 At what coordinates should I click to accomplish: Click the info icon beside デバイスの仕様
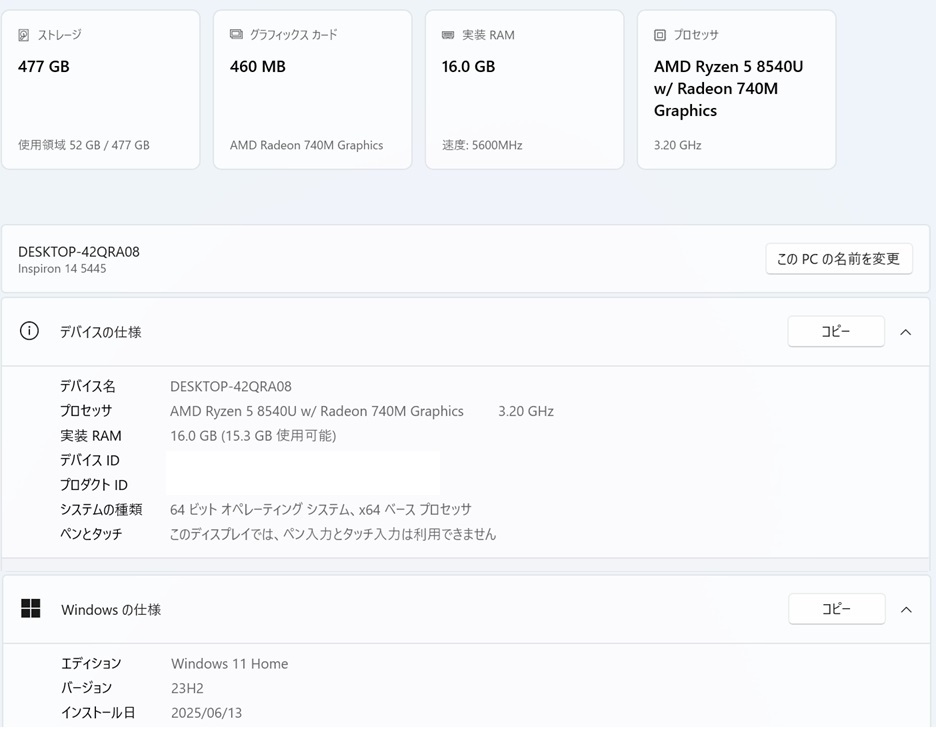pos(29,331)
